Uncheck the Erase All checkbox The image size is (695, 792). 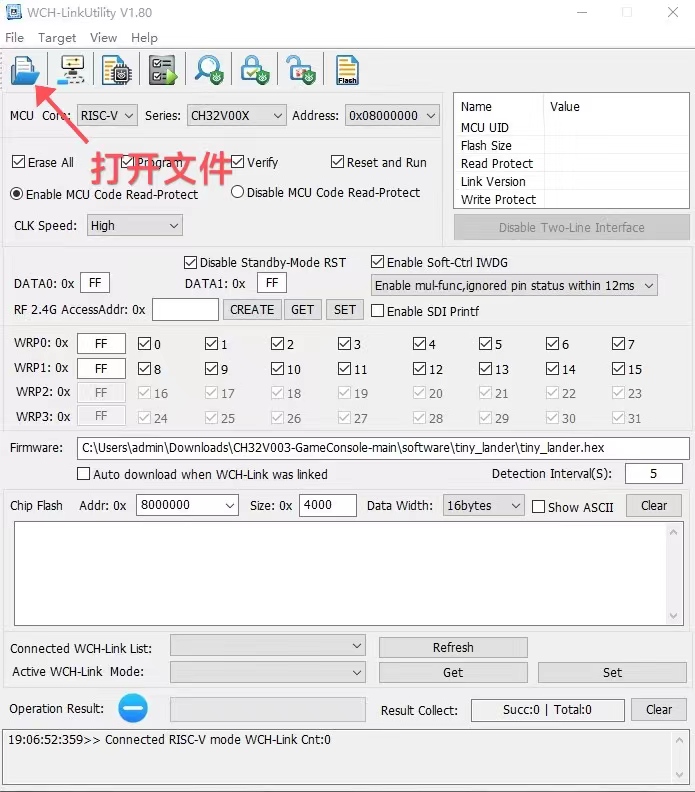18,162
